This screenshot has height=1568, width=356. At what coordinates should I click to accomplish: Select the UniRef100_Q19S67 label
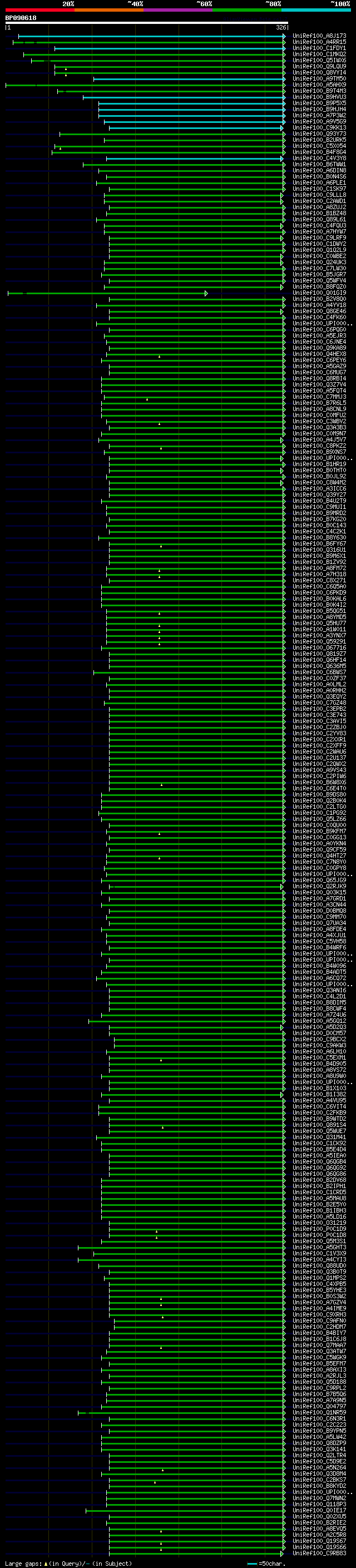click(x=319, y=1541)
